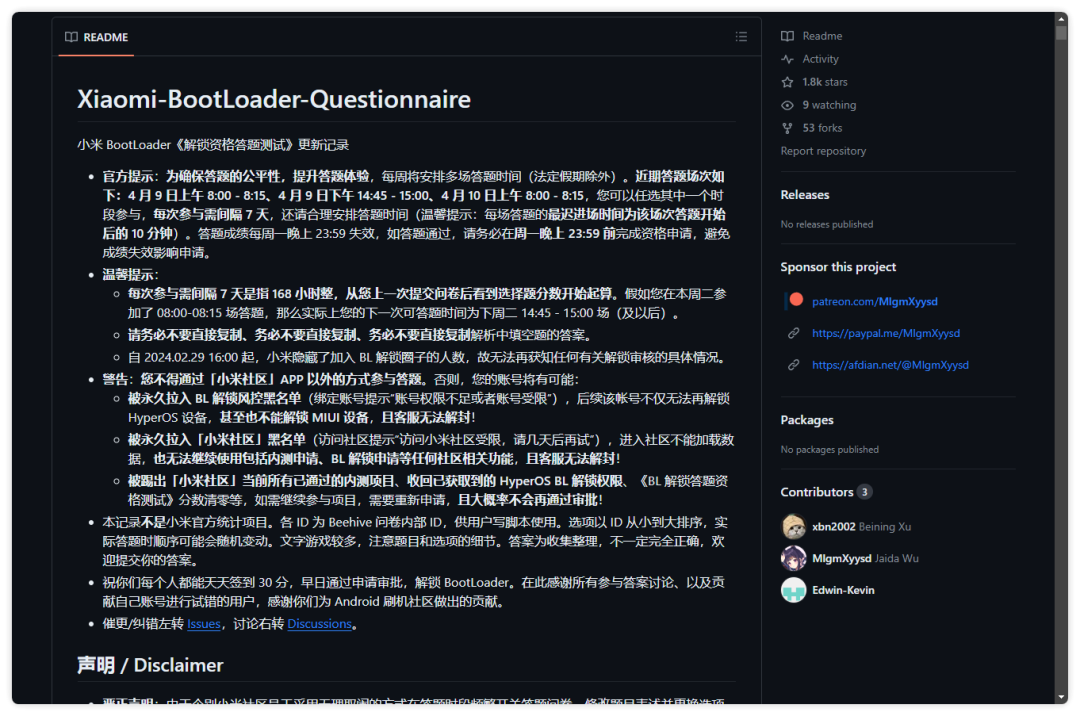Open the Readme sidebar link
1080x716 pixels.
tap(822, 36)
